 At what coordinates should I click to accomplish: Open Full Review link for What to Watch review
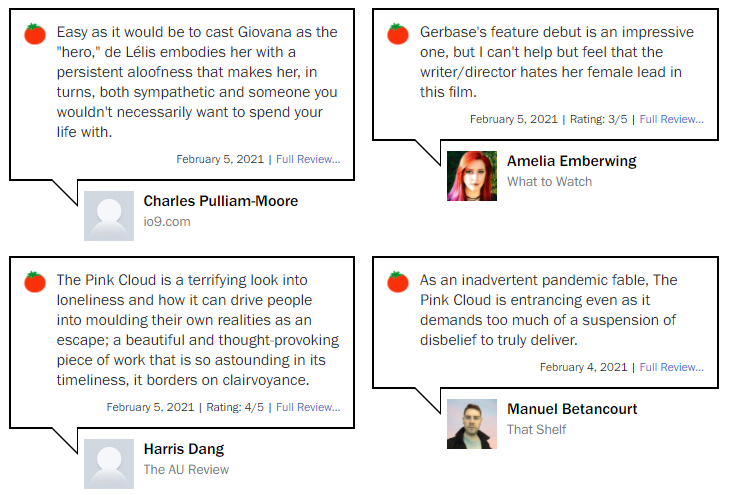tap(672, 119)
